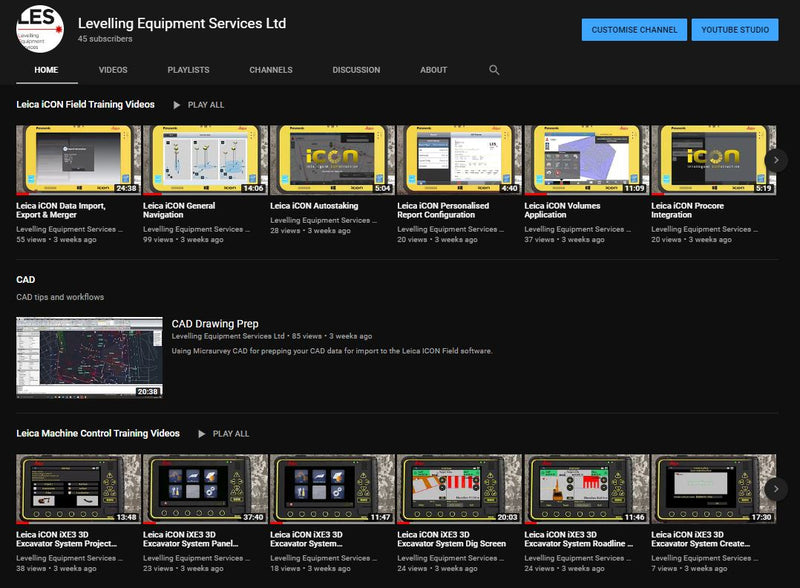Open the ABOUT tab
The width and height of the screenshot is (800, 588).
coord(433,70)
